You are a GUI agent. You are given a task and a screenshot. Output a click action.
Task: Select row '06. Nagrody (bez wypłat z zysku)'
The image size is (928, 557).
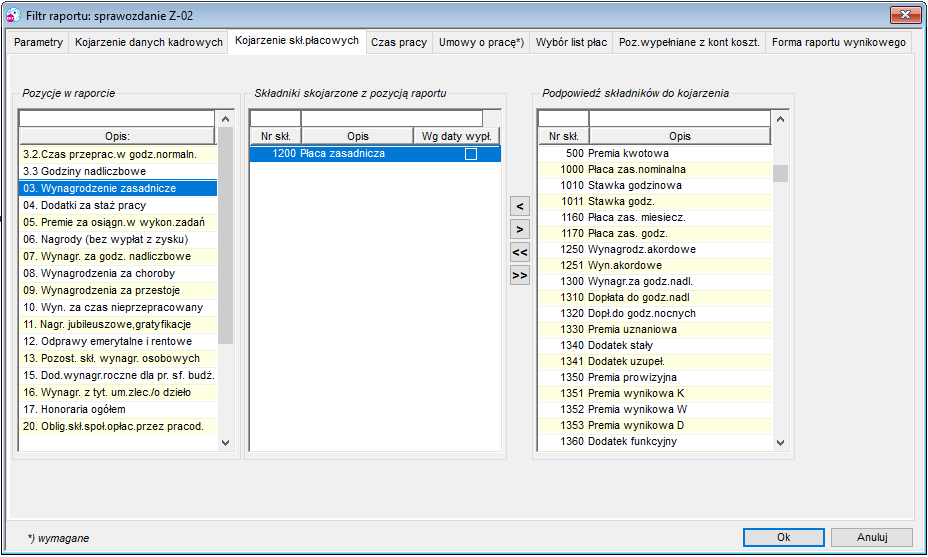(x=118, y=240)
